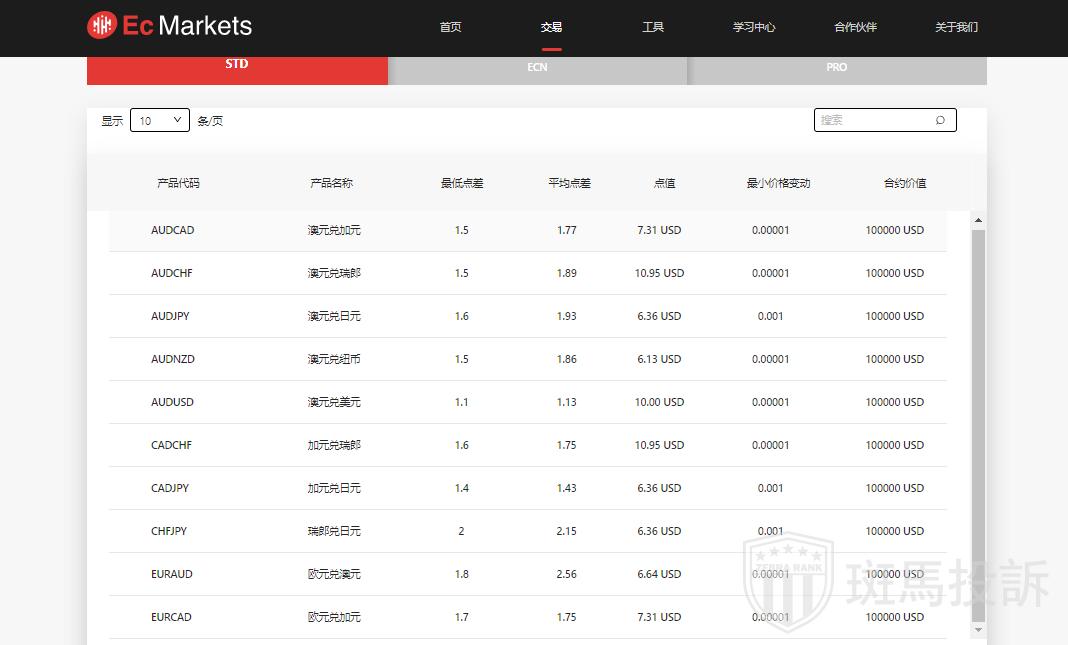The height and width of the screenshot is (645, 1068).
Task: Open the 工具 menu
Action: tap(653, 27)
